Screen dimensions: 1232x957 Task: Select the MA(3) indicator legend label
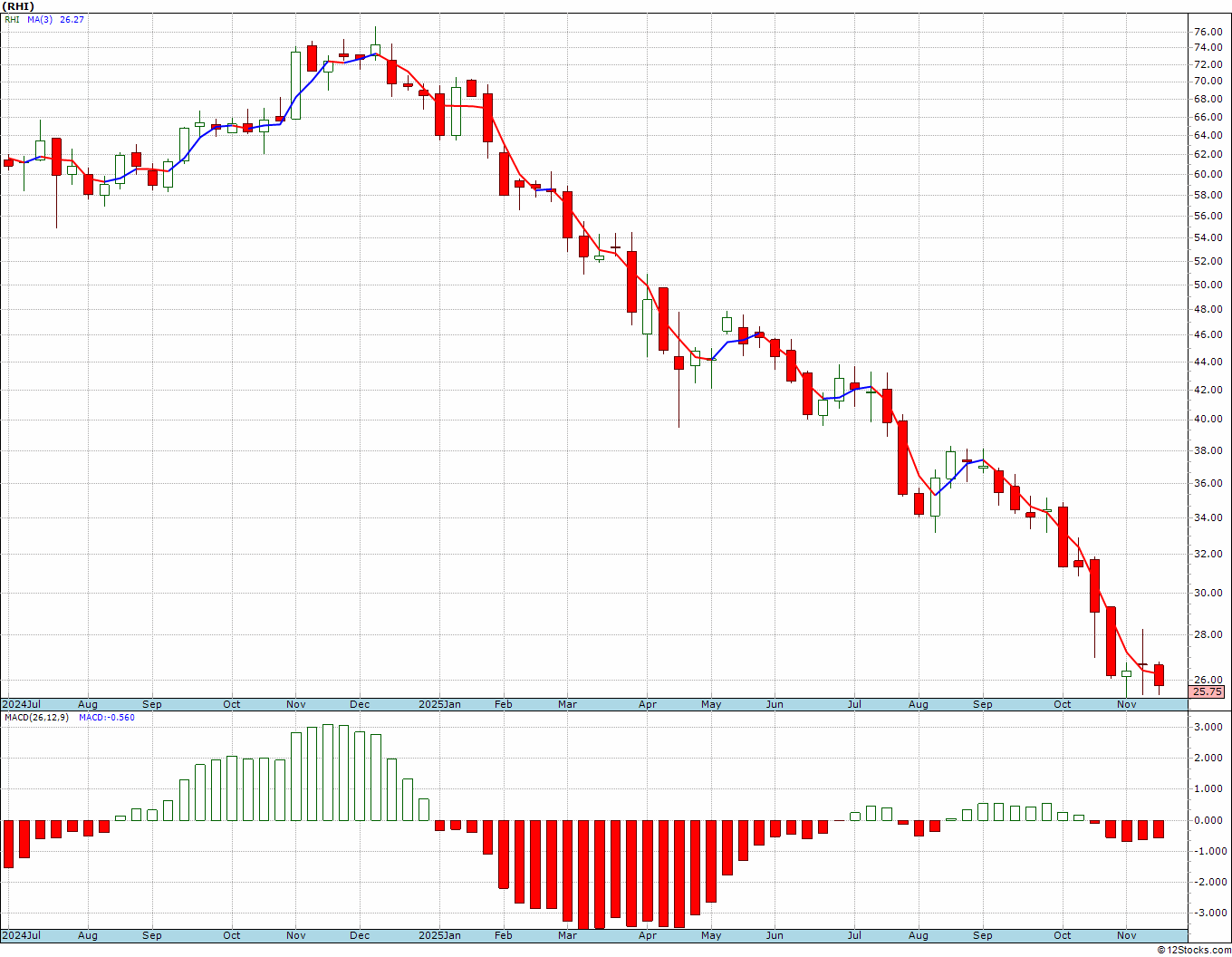tap(41, 19)
